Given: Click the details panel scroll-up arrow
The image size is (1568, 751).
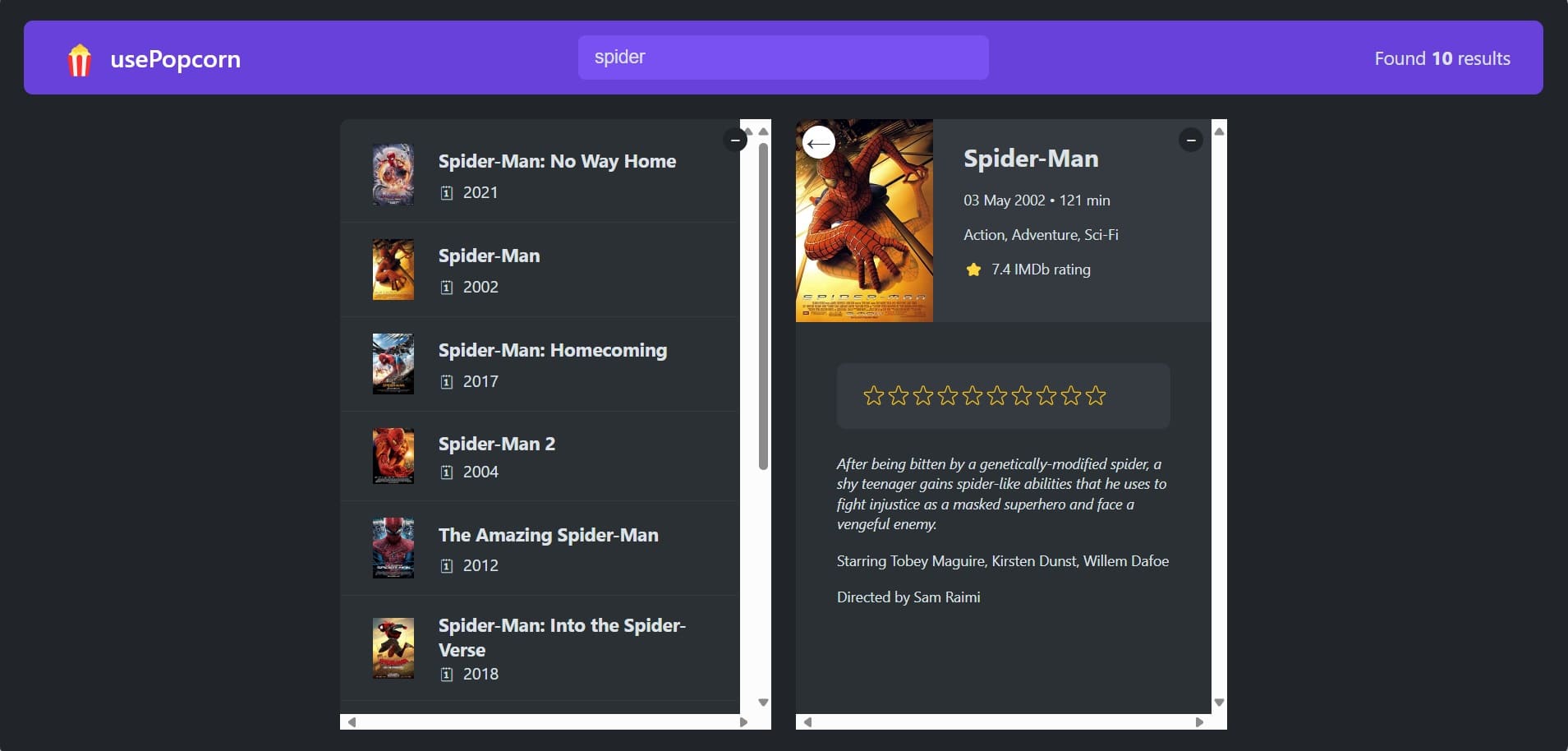Looking at the screenshot, I should click(x=1219, y=131).
